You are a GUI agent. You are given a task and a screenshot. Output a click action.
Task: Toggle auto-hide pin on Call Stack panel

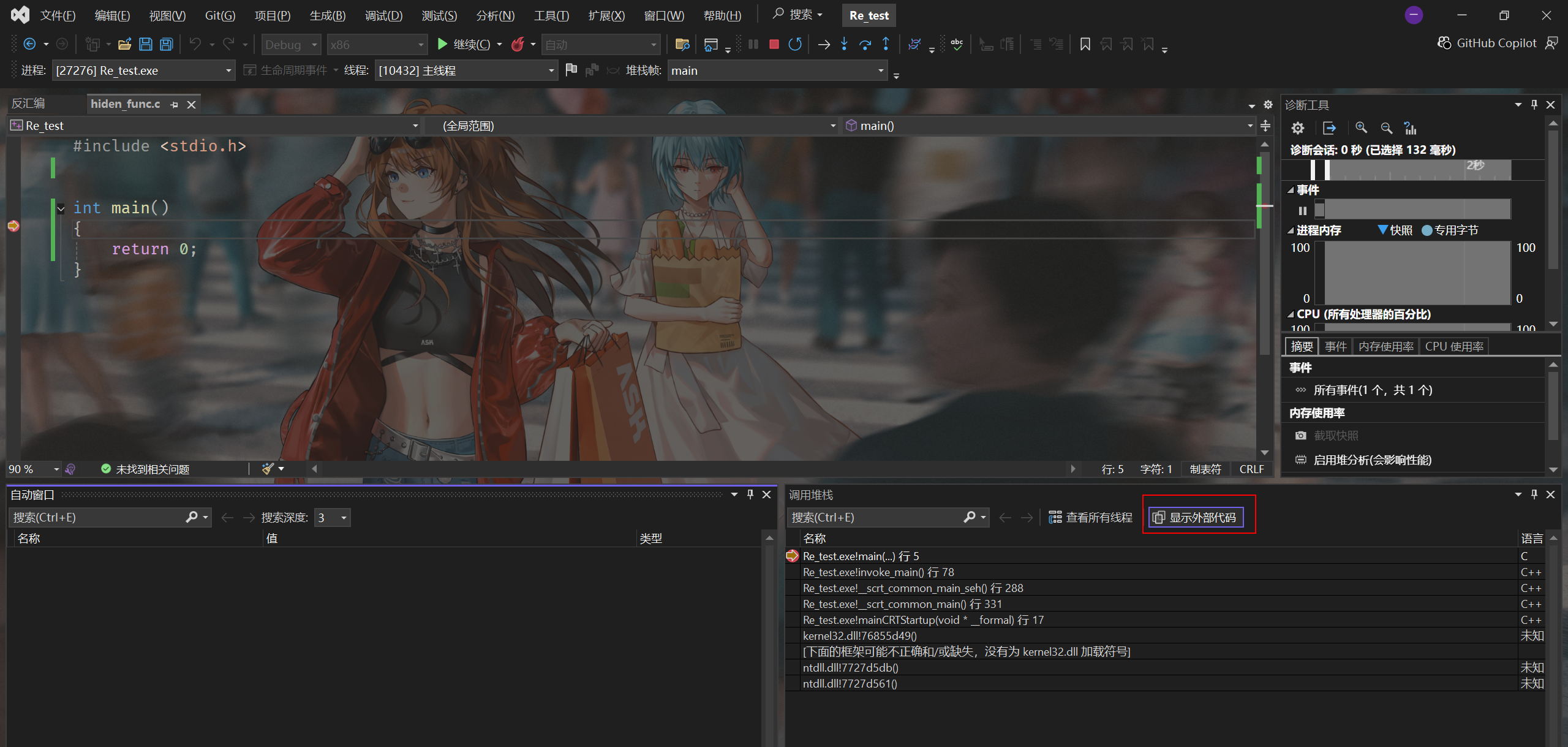1534,494
